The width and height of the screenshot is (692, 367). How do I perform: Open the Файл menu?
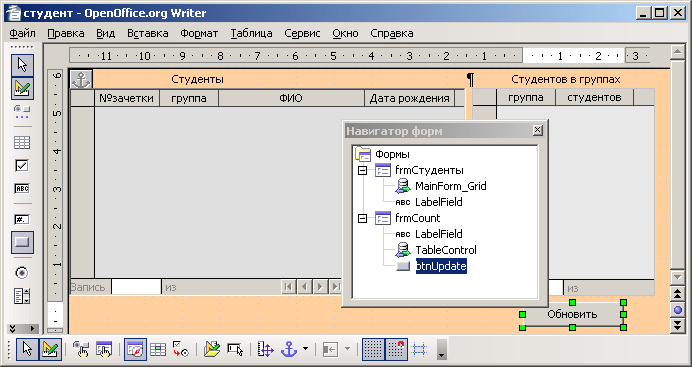(22, 34)
